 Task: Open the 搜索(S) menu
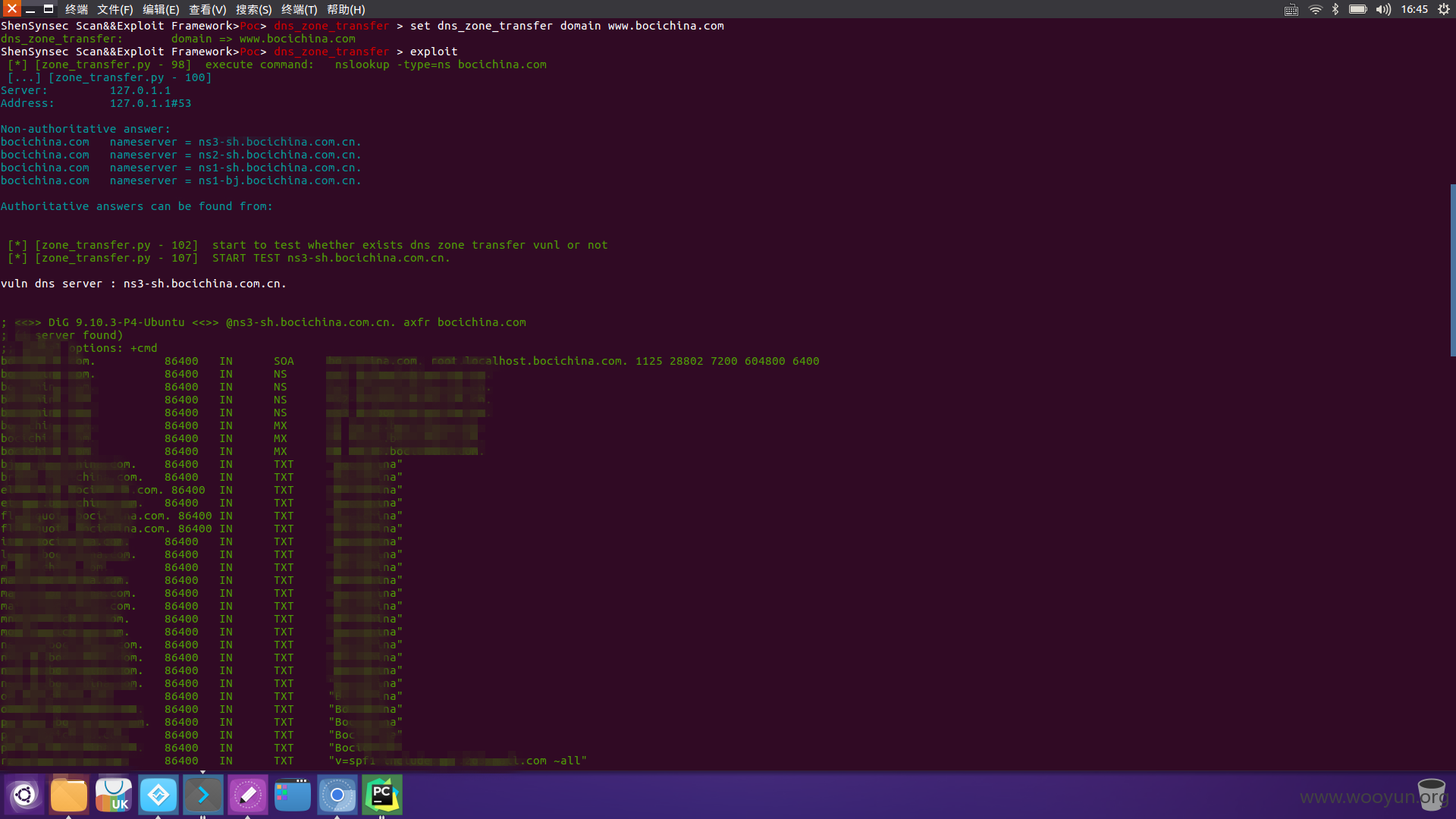253,9
